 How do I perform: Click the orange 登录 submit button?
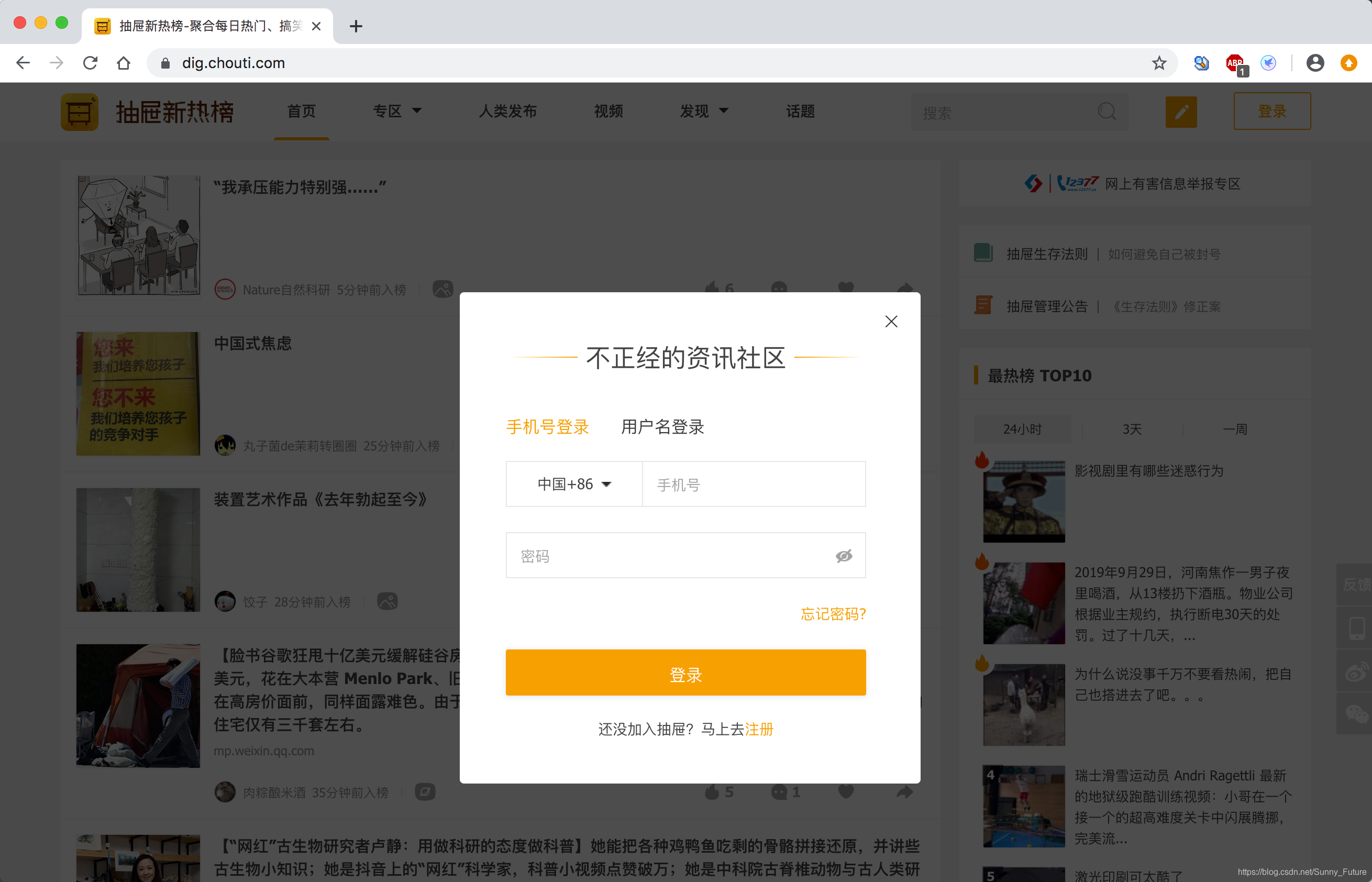(685, 674)
